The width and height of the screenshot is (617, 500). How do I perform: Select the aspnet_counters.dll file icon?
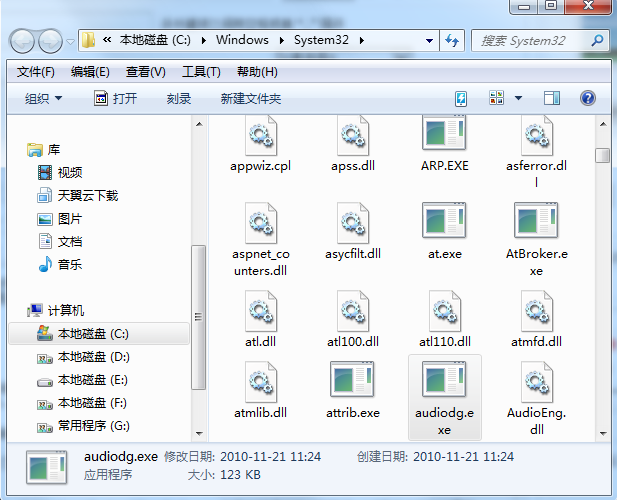261,223
